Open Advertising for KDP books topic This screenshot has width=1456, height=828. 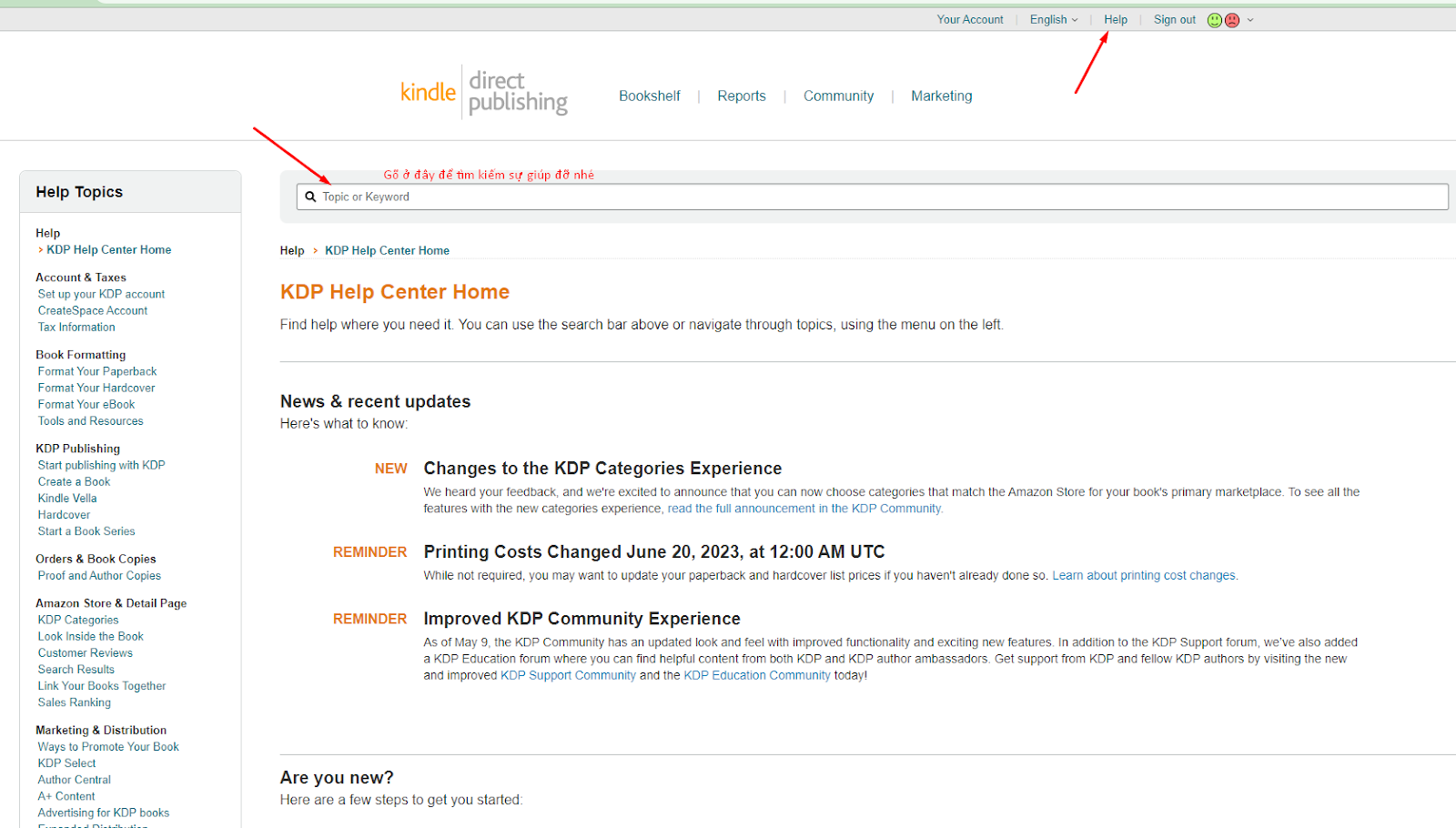[104, 812]
